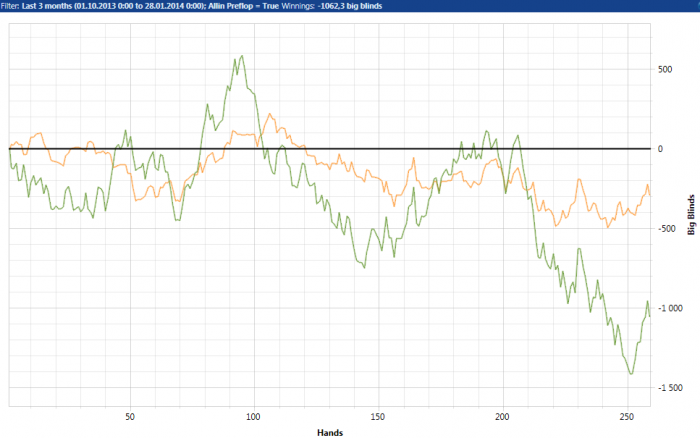Click the 150 label on Hands axis
Screen dimensions: 700x438
[x=378, y=417]
